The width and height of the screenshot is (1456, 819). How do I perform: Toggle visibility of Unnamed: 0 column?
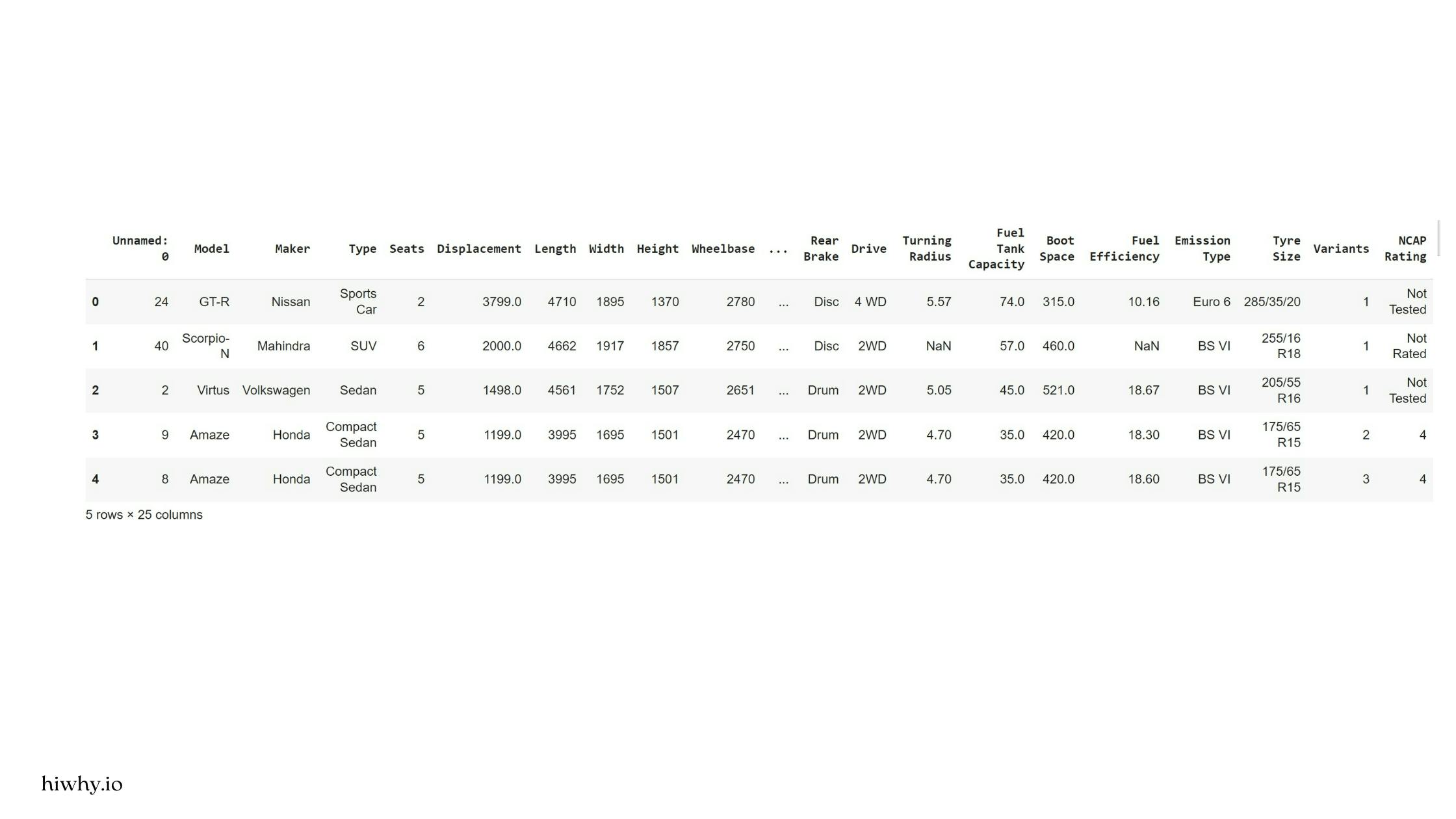coord(139,248)
